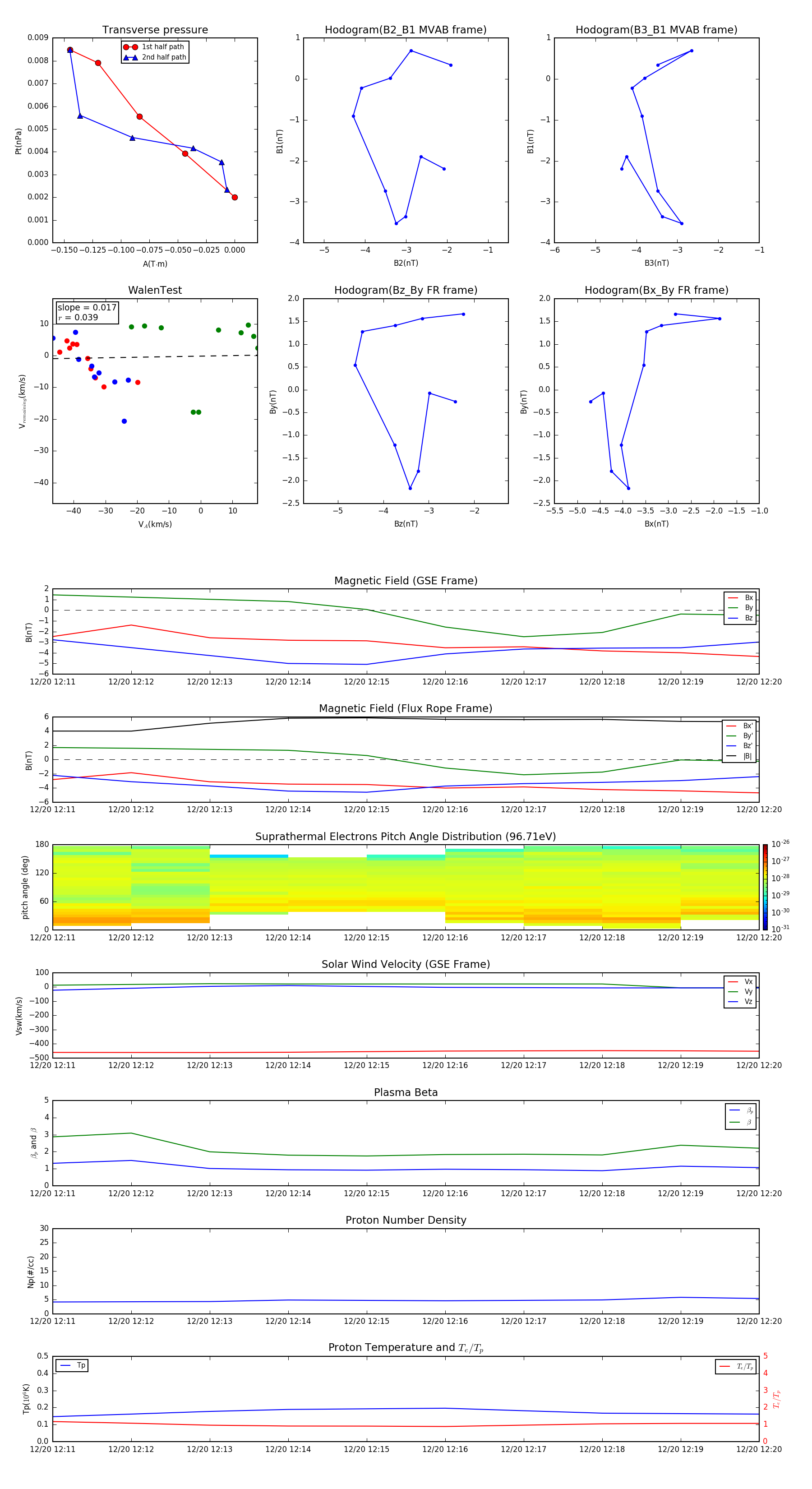Click the 'Bz' legend entry in GSE magnetic field plot
This screenshot has width=812, height=1489.
tap(741, 618)
